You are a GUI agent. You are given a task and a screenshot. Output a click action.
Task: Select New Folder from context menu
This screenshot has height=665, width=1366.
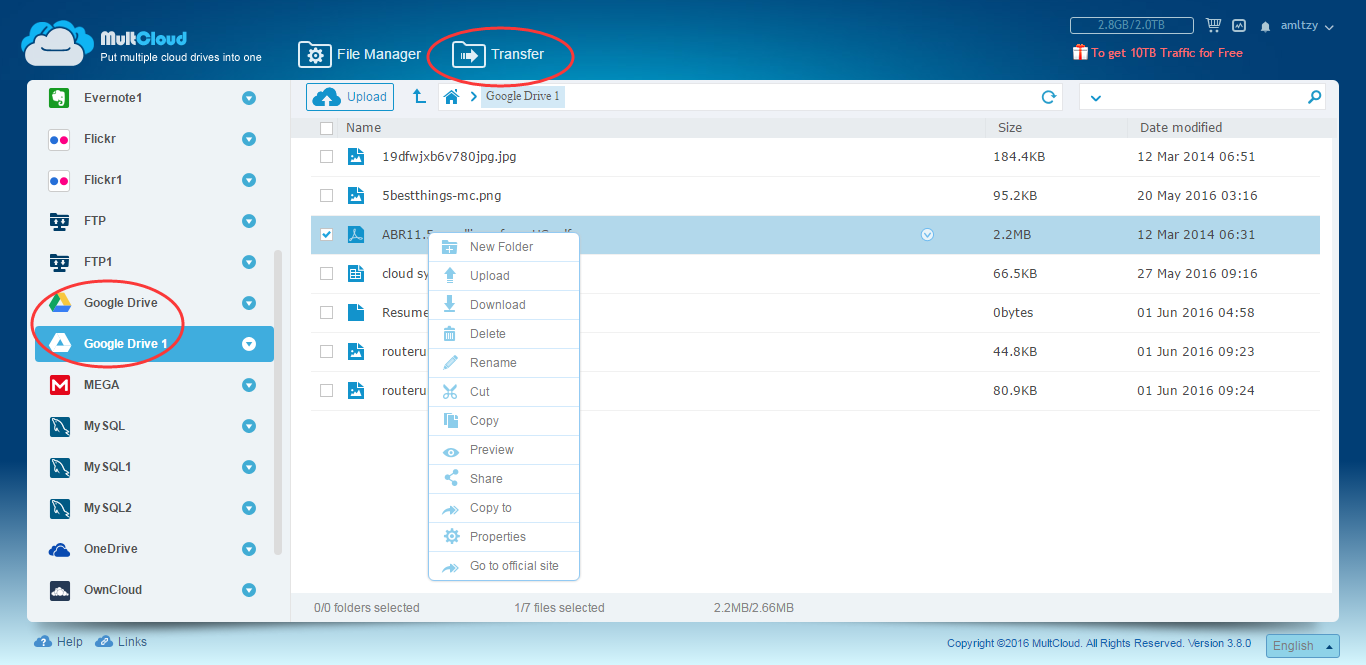coord(504,247)
